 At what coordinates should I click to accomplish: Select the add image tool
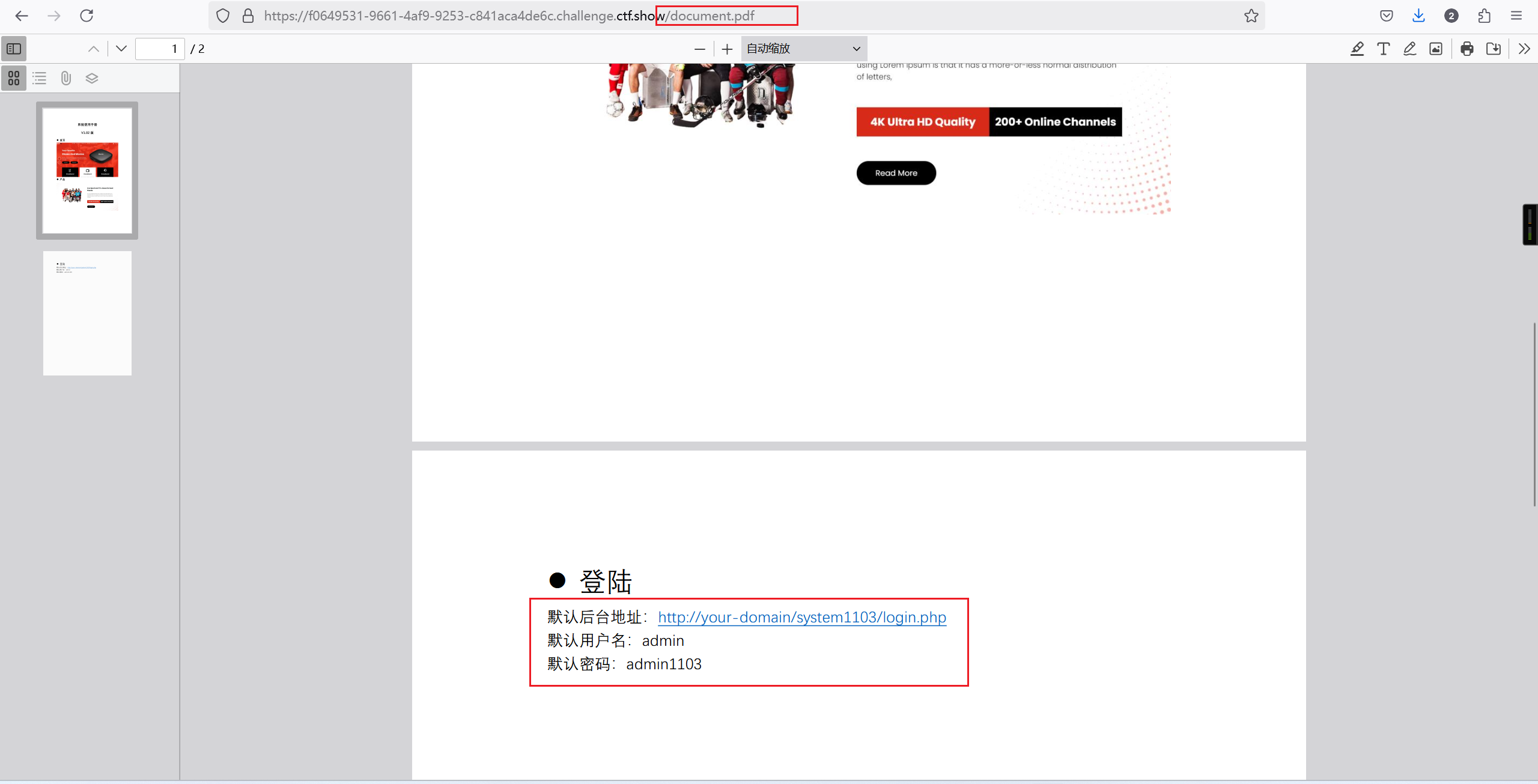[x=1436, y=49]
